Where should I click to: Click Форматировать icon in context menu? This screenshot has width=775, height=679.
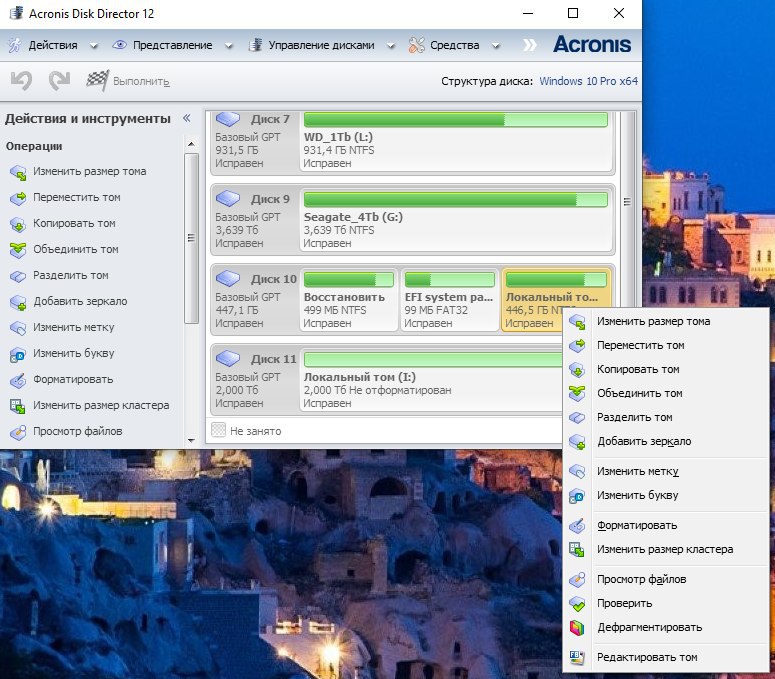(x=577, y=525)
